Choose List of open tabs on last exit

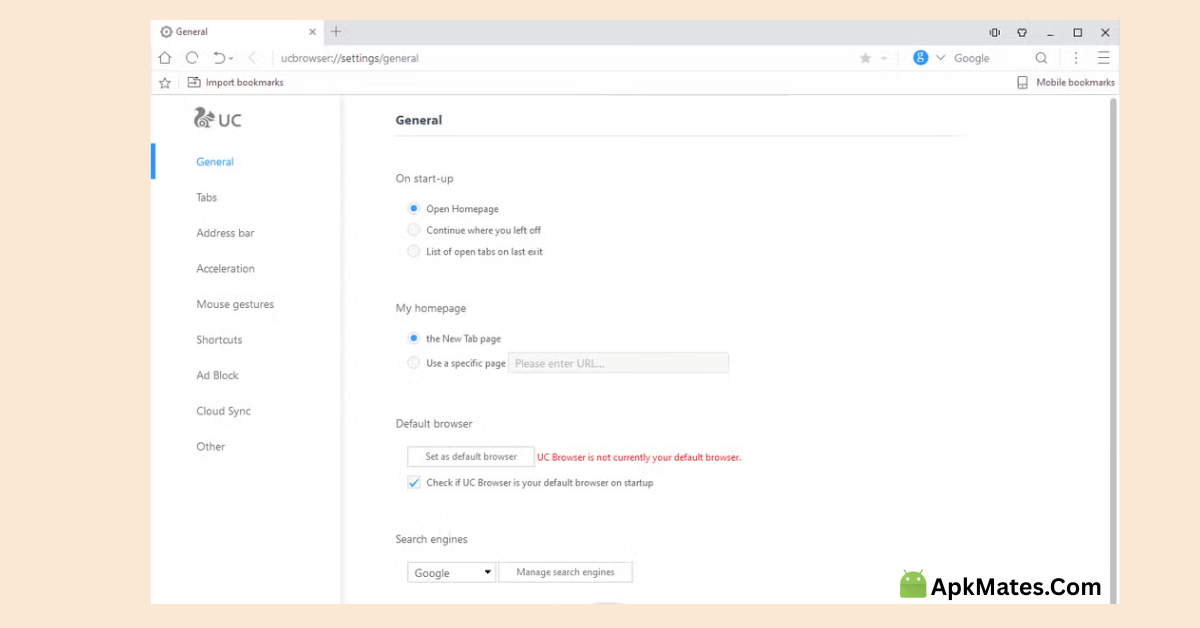[x=414, y=252]
